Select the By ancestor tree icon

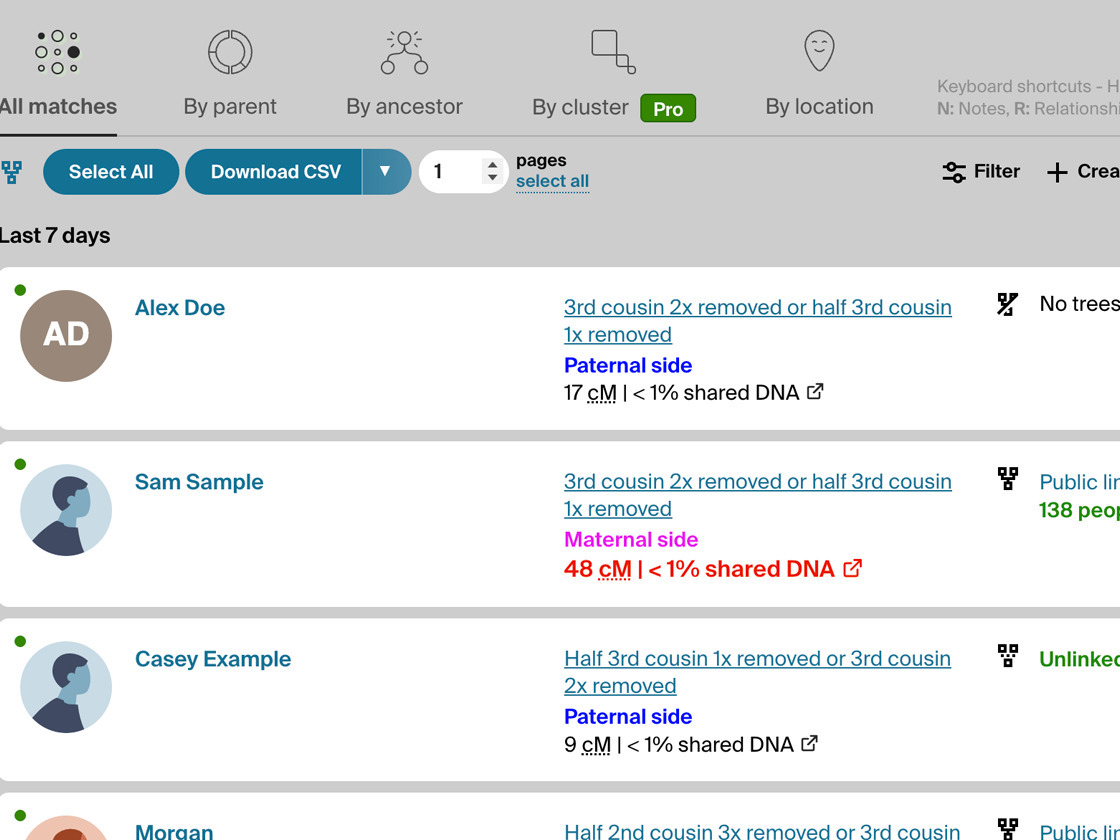tap(404, 52)
